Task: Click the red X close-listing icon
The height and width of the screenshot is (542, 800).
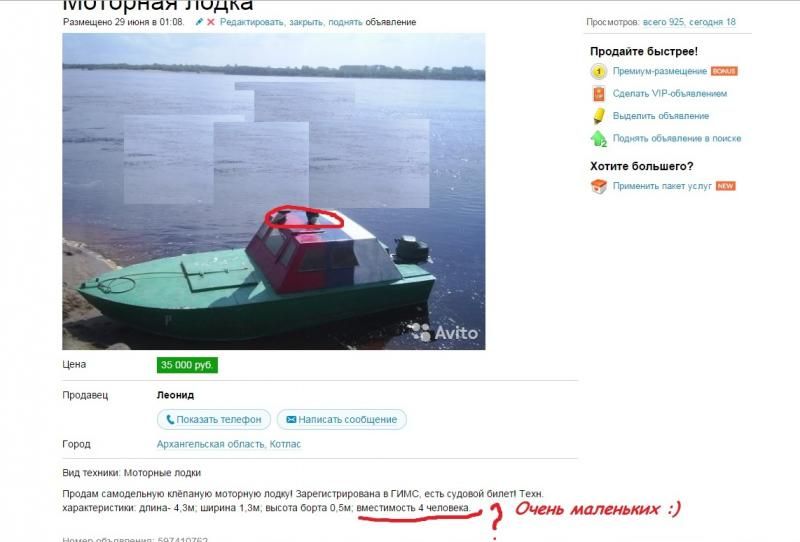Action: pos(211,22)
